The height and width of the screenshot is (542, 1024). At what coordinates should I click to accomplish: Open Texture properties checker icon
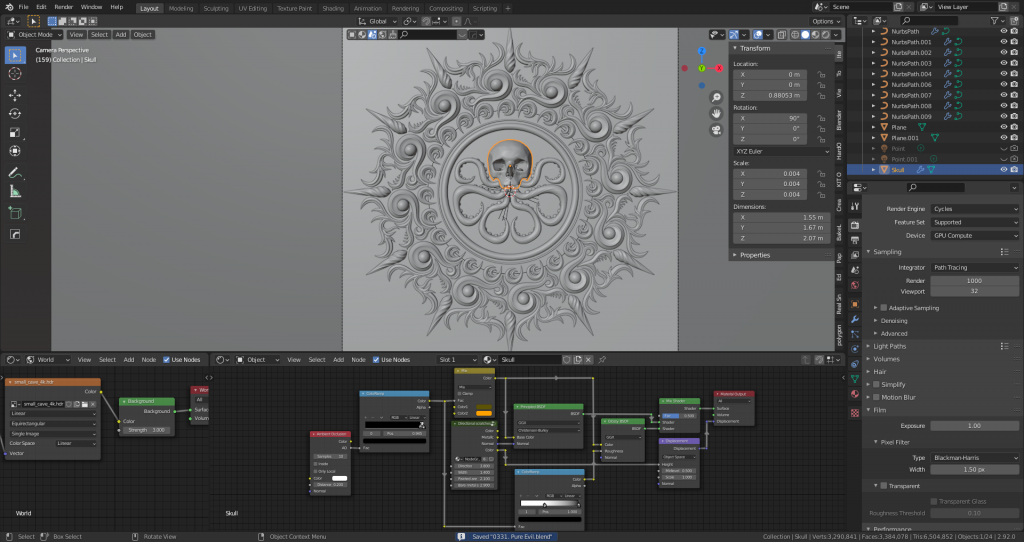tap(855, 413)
